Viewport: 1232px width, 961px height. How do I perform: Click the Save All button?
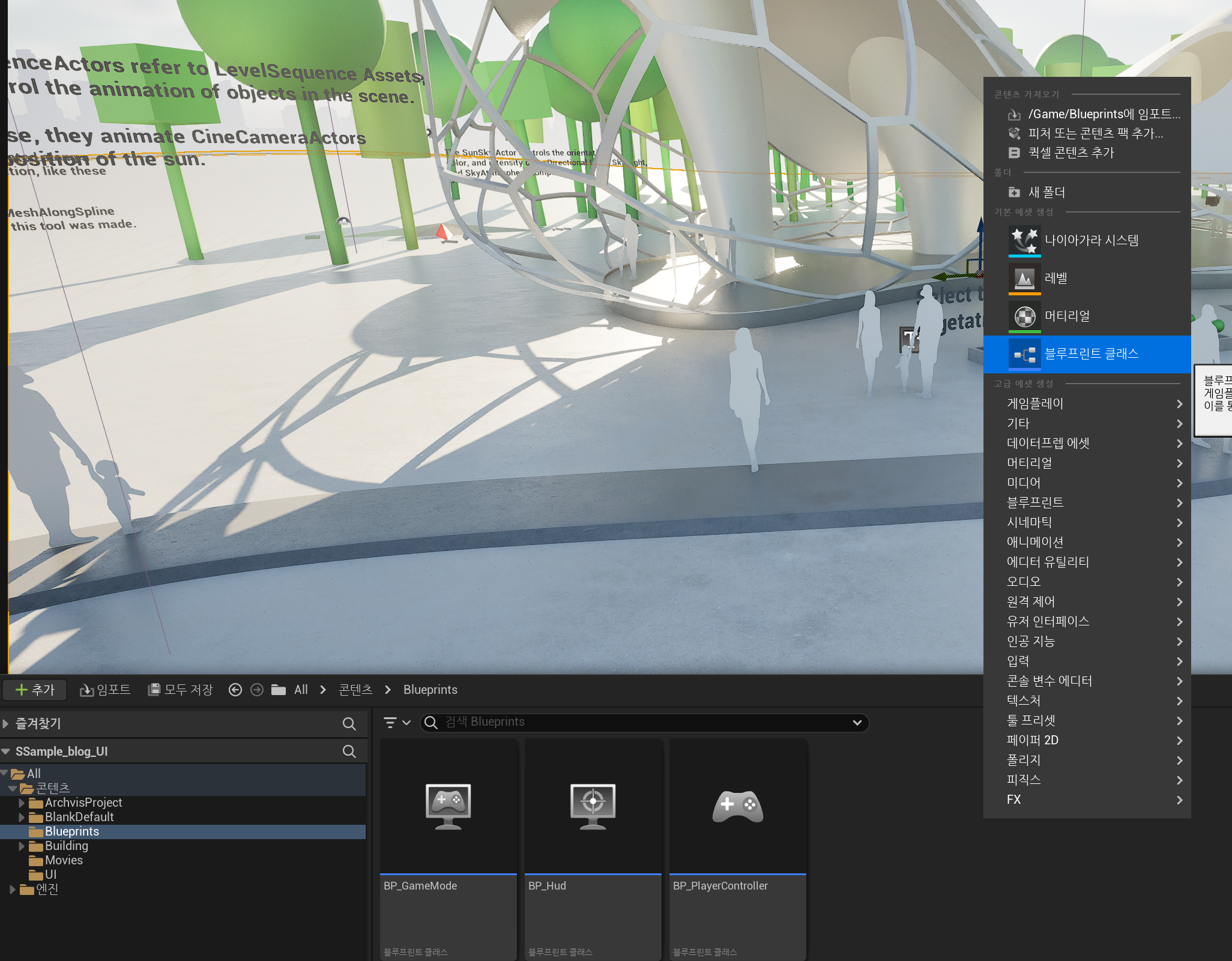[x=180, y=690]
